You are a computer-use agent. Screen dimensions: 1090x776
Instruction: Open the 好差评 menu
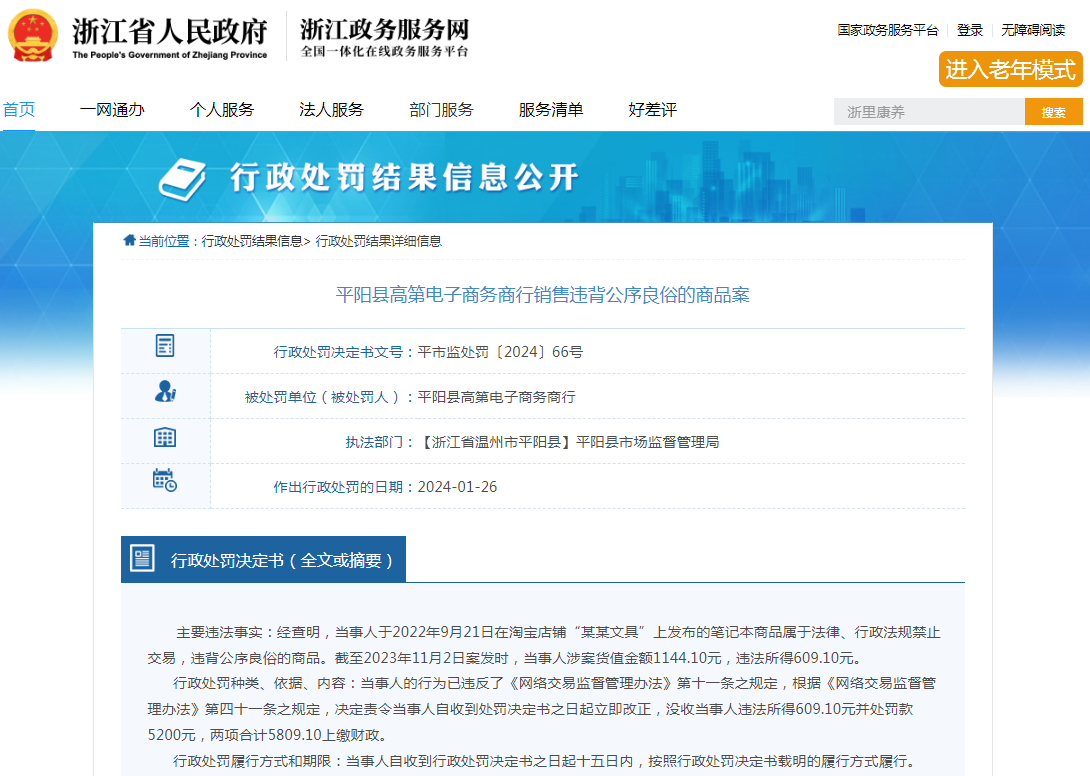pyautogui.click(x=652, y=110)
